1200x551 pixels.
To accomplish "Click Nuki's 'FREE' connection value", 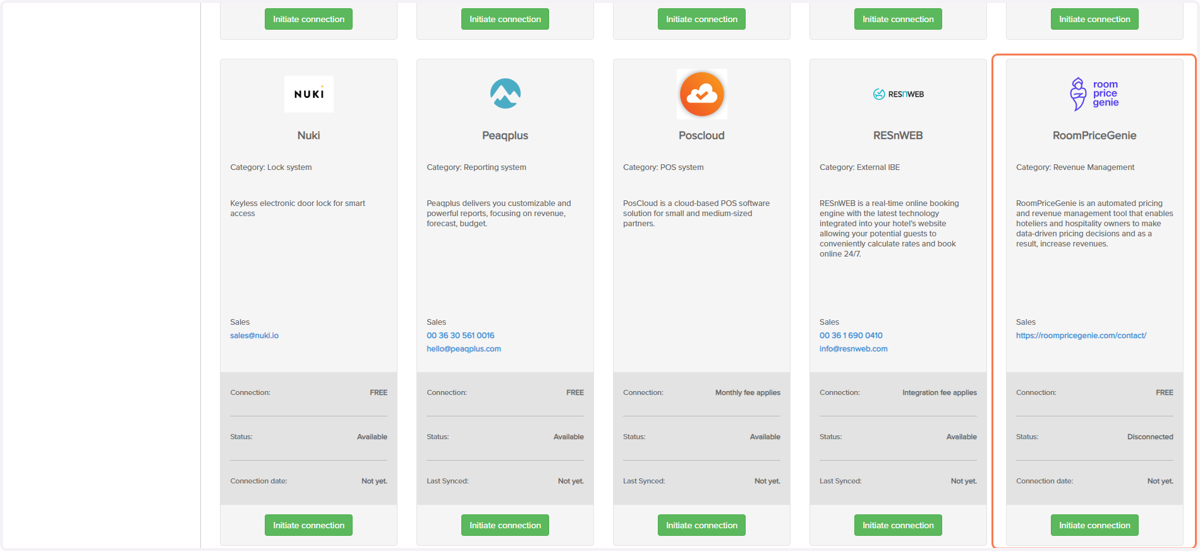I will pyautogui.click(x=378, y=393).
